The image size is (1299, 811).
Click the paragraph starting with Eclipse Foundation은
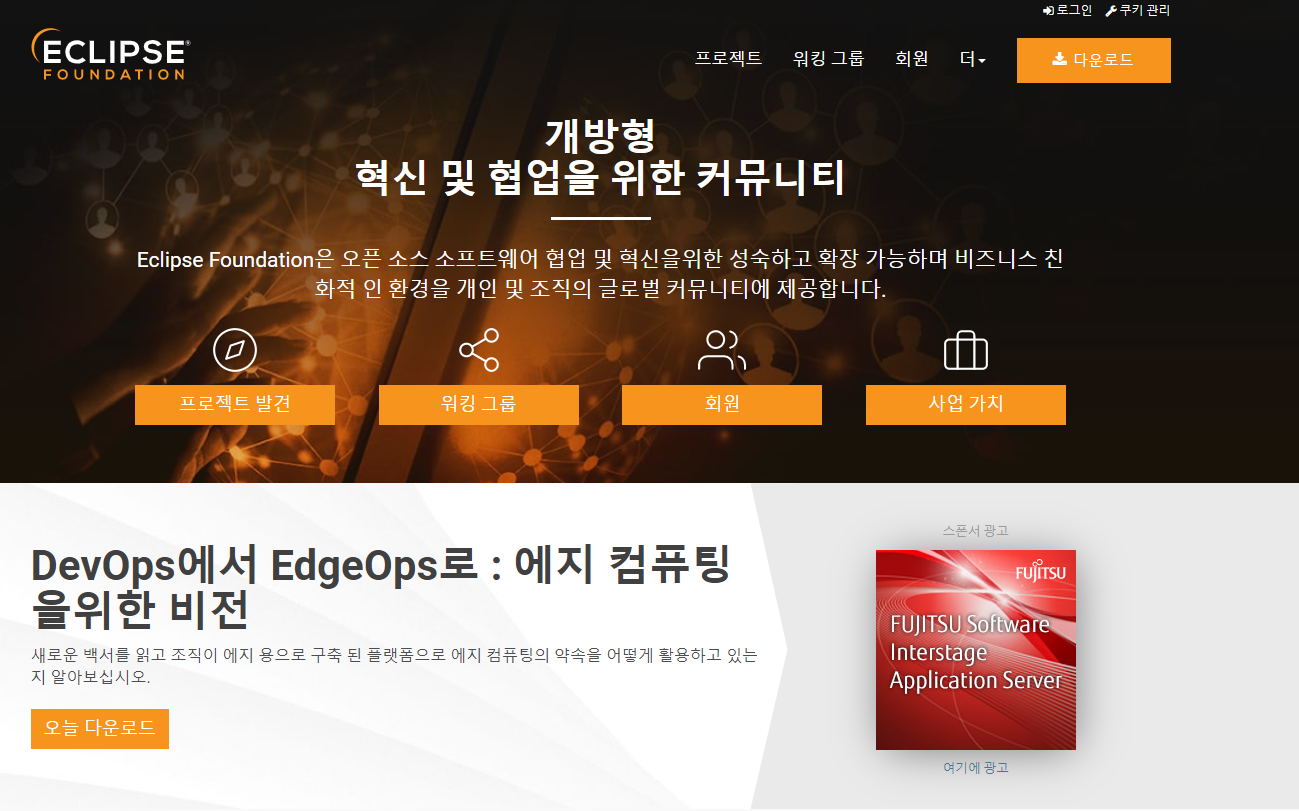tap(600, 275)
